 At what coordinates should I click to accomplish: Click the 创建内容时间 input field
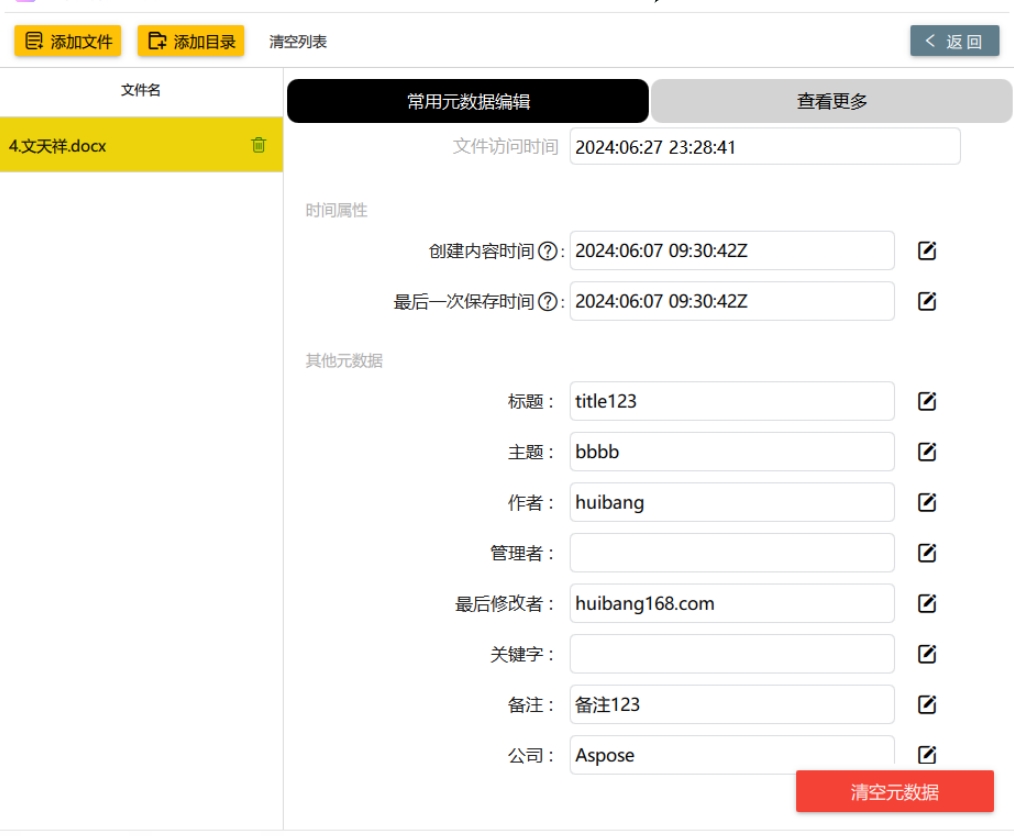732,251
